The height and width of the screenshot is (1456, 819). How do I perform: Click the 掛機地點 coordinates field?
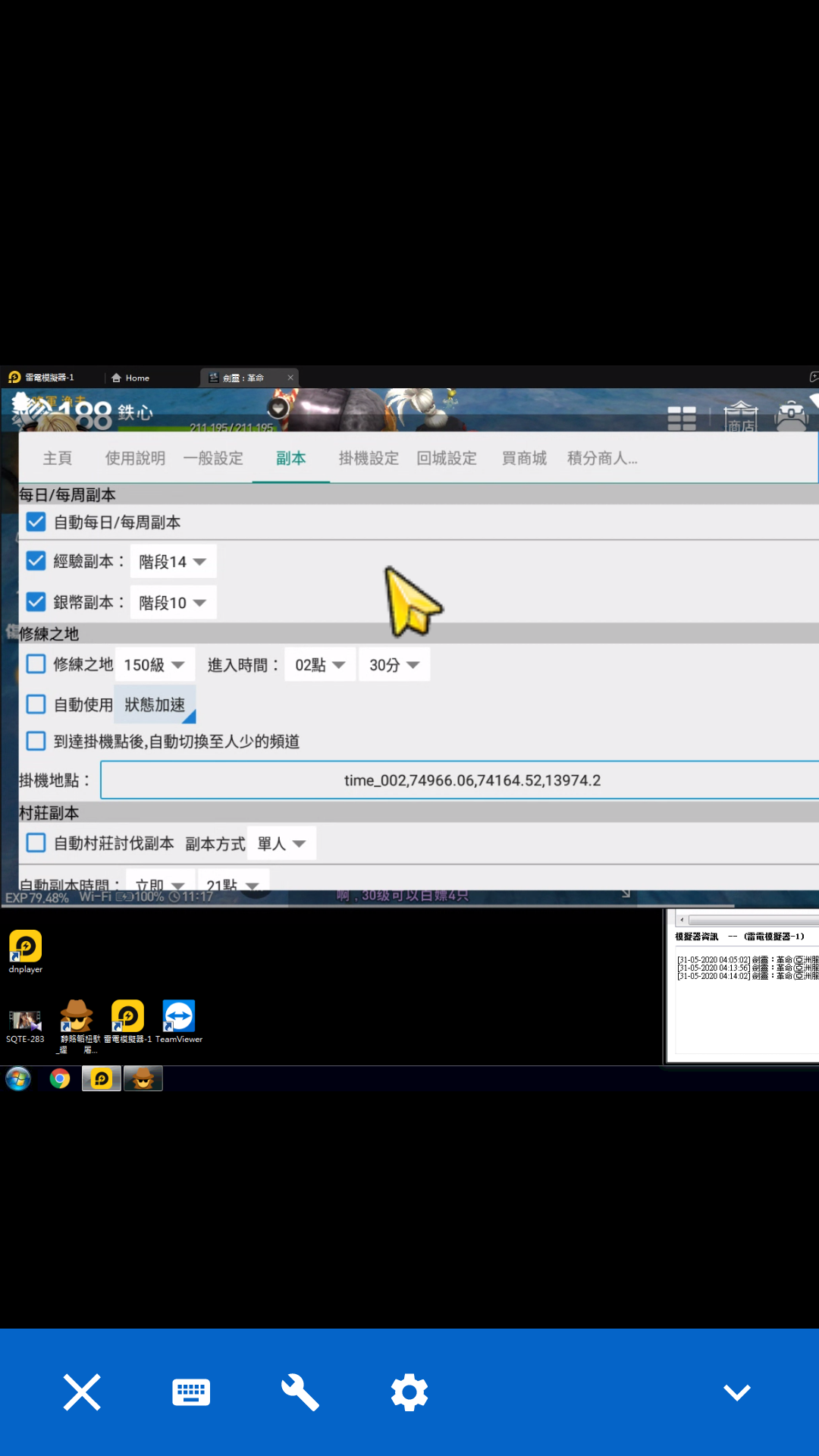460,780
